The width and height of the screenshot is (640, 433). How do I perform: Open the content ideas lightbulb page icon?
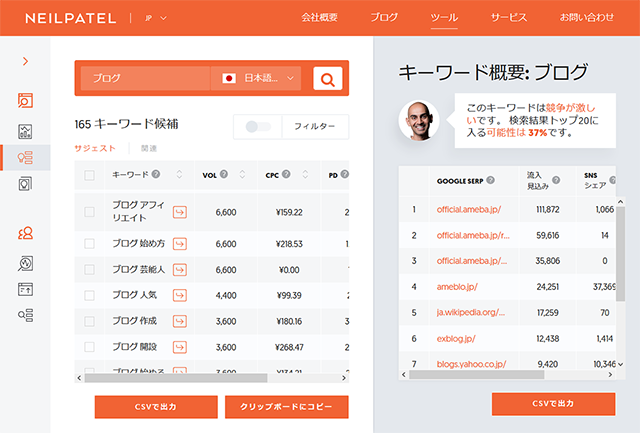click(25, 184)
